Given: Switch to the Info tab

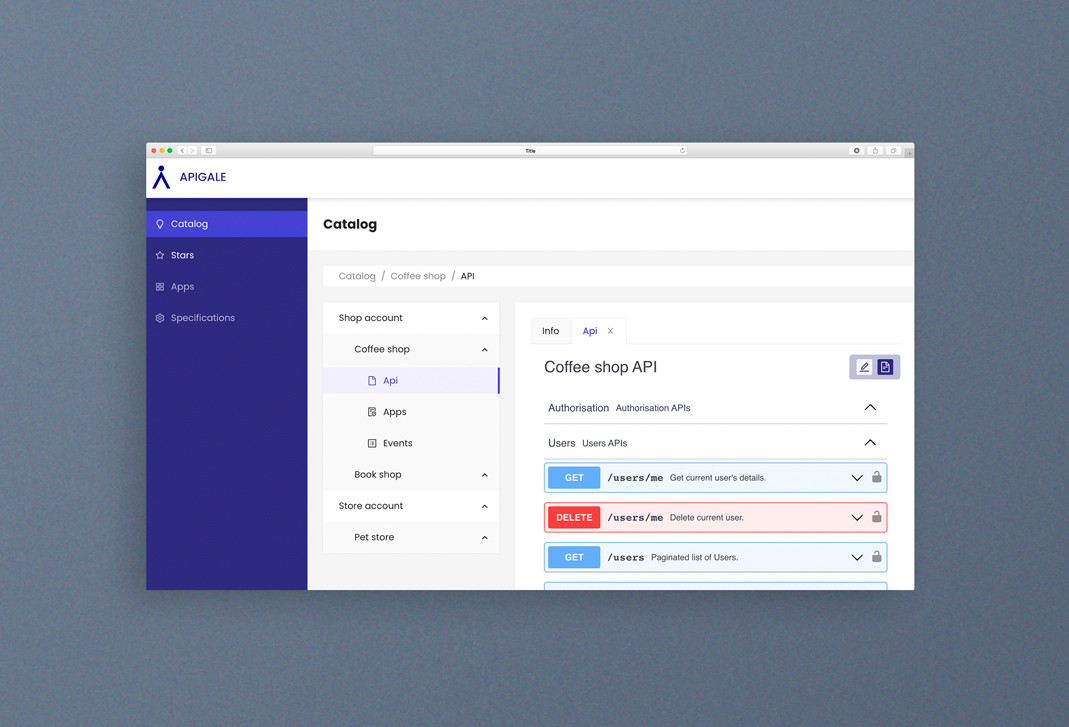Looking at the screenshot, I should pos(550,330).
